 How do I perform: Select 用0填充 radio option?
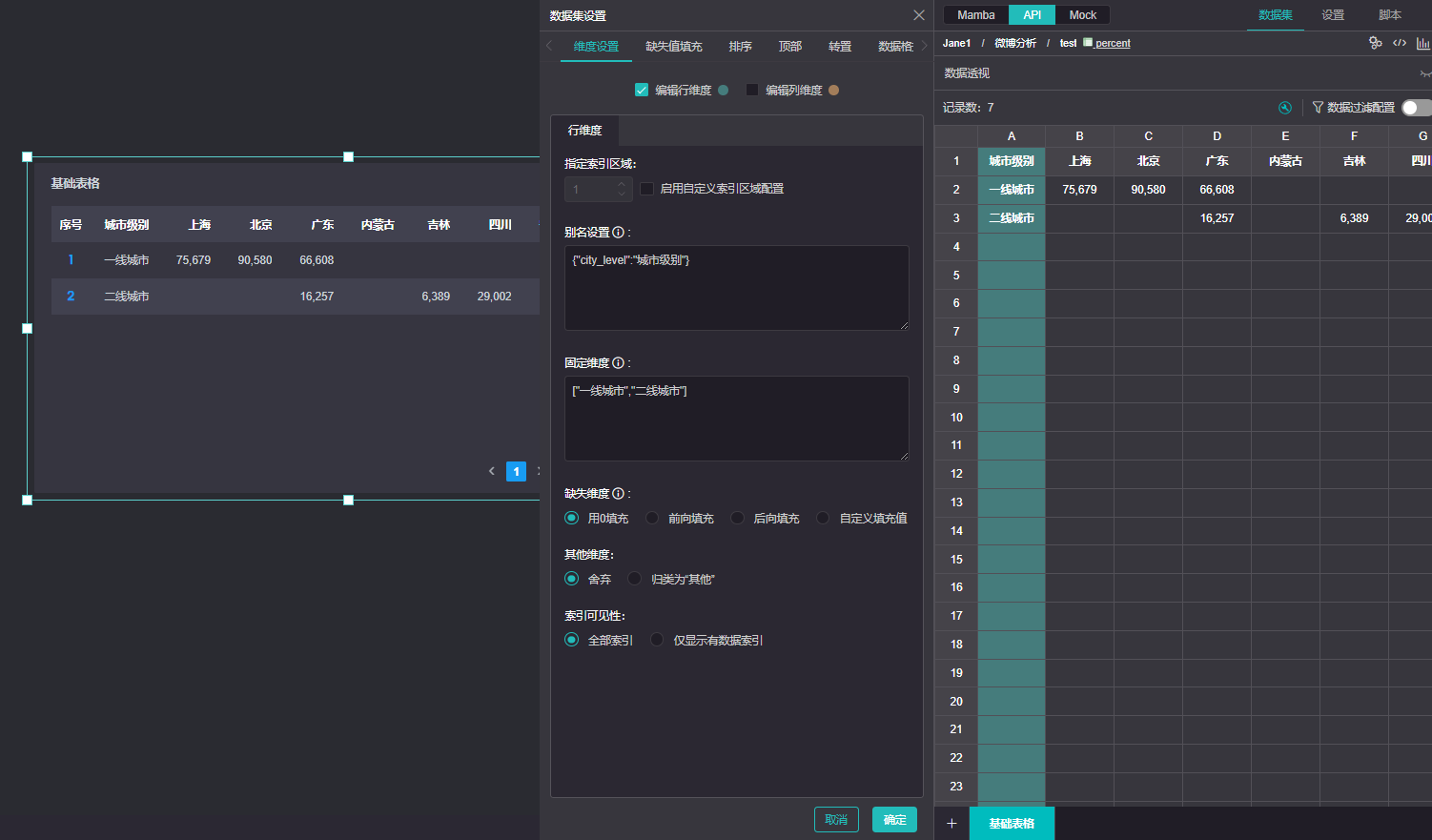pos(571,518)
